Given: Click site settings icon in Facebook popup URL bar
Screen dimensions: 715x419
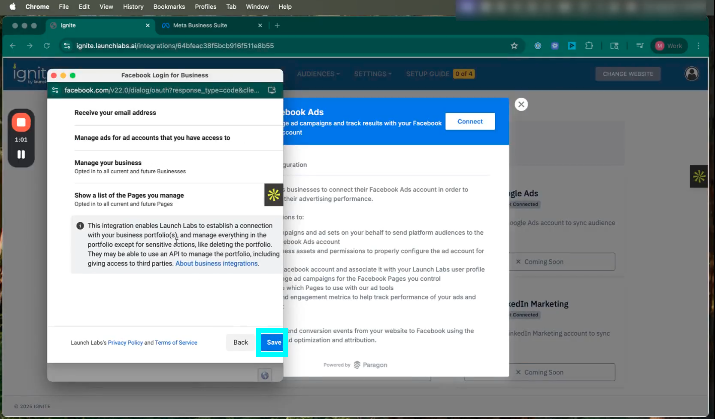Looking at the screenshot, I should (x=55, y=90).
